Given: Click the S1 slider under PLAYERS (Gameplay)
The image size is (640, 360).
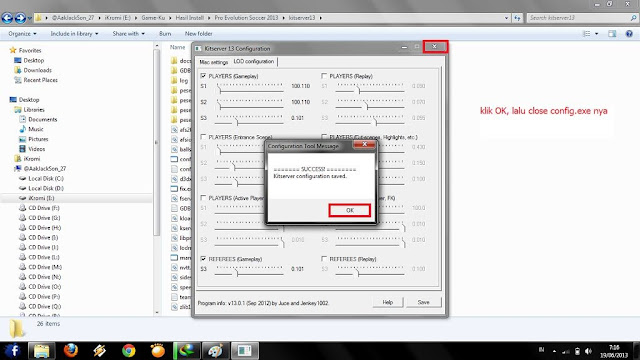Looking at the screenshot, I should 249,87.
